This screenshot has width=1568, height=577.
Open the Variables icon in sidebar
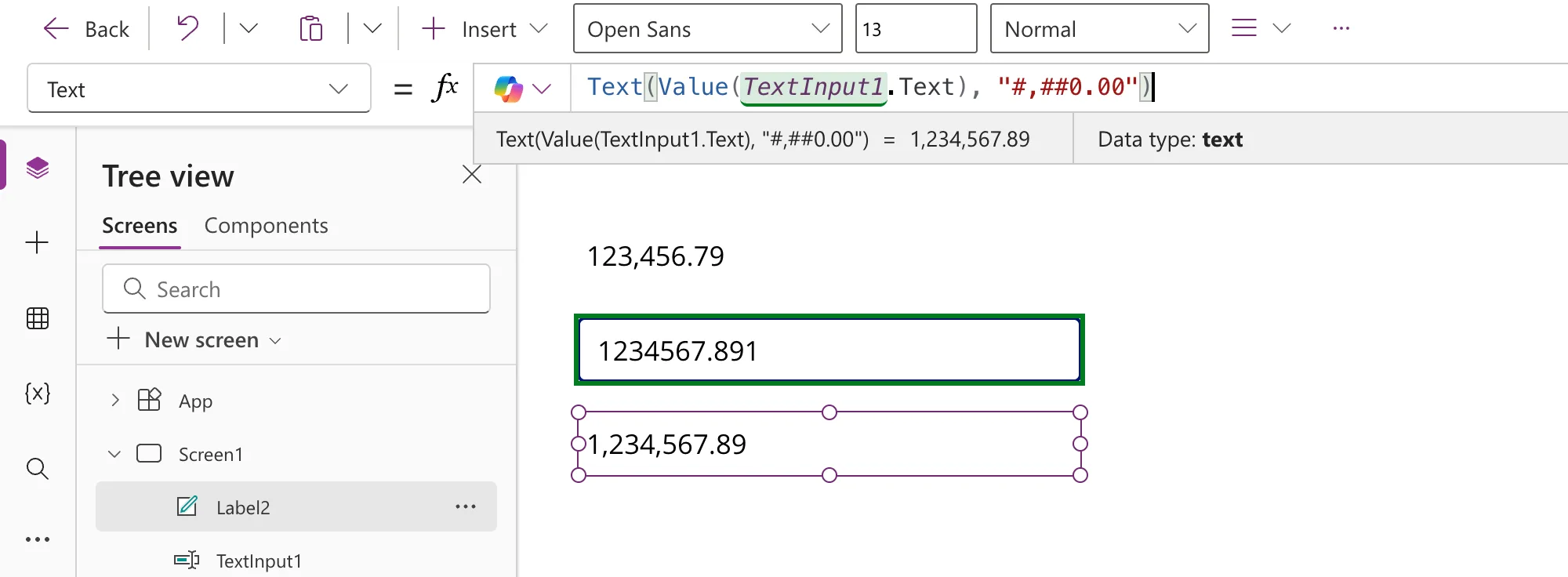click(38, 393)
